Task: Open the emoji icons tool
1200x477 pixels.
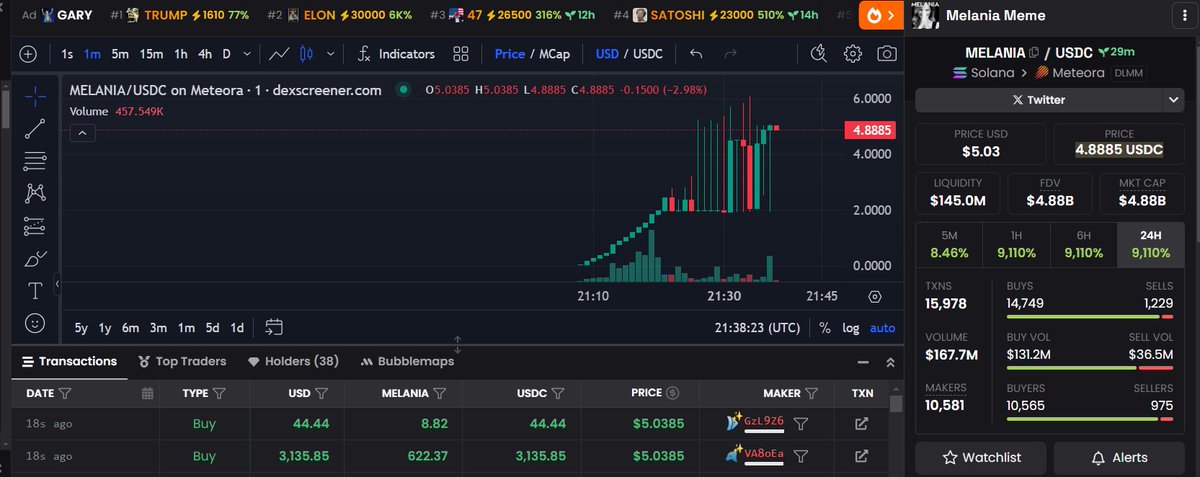Action: pyautogui.click(x=35, y=323)
